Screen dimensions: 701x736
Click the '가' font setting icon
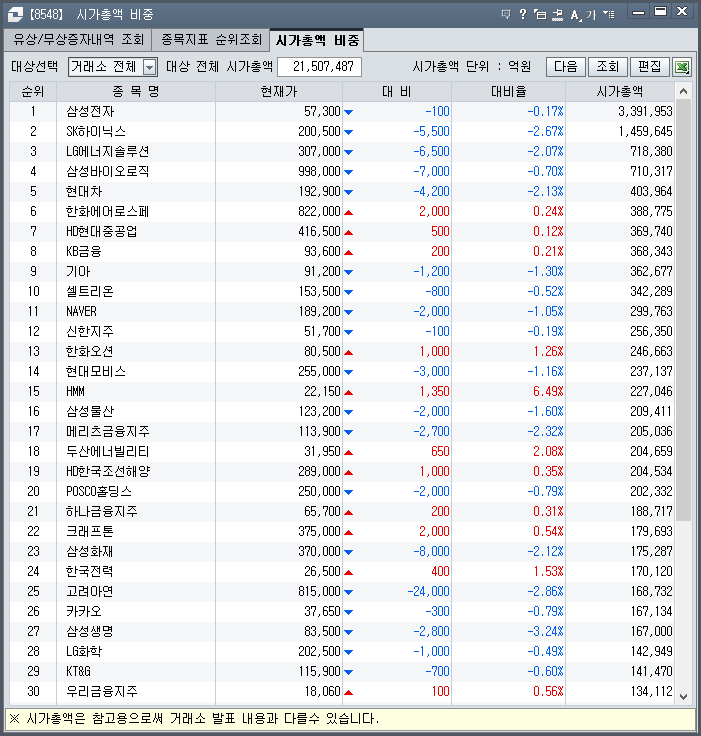tap(591, 15)
